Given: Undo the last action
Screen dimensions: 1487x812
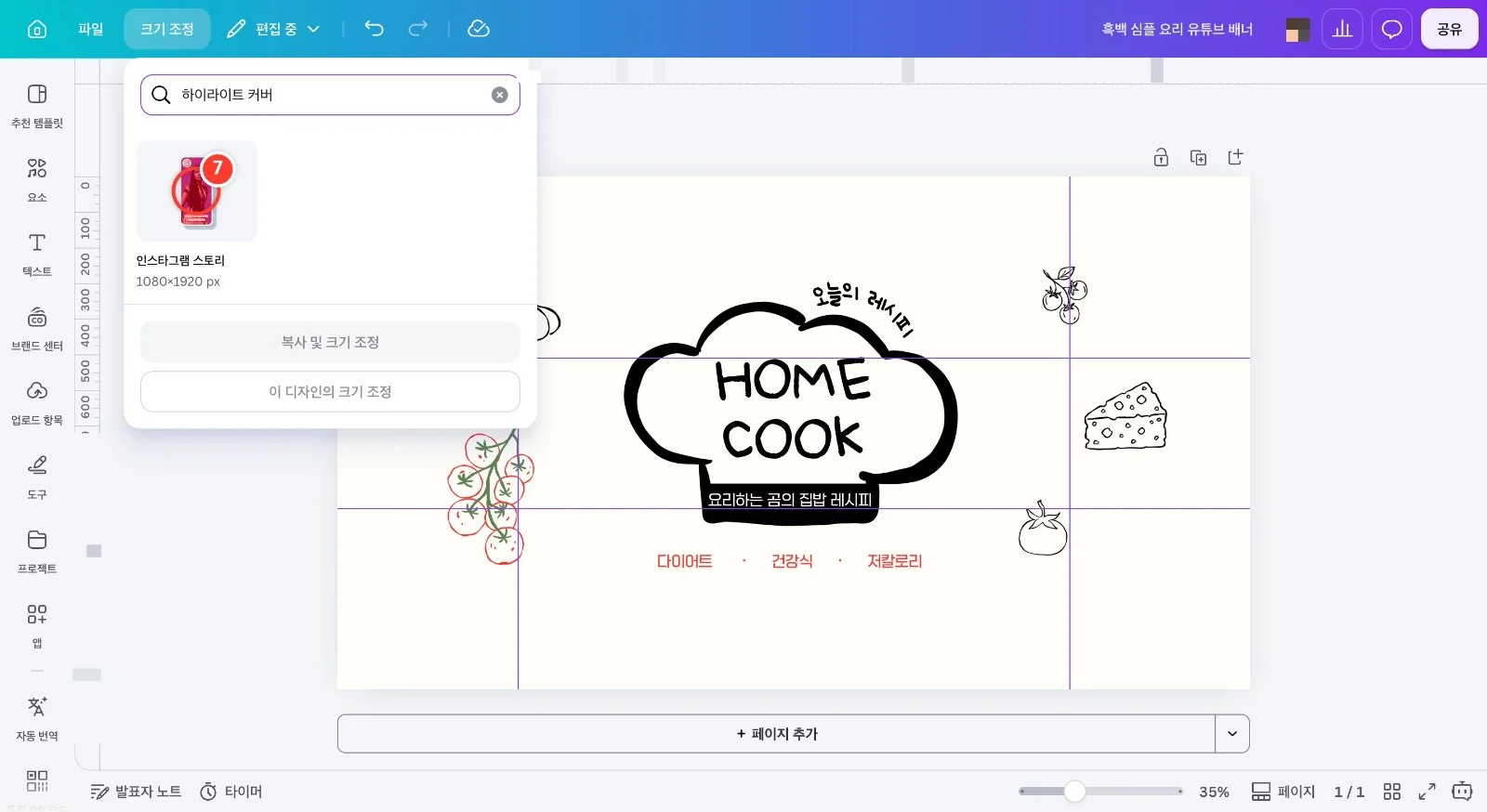Looking at the screenshot, I should (375, 29).
